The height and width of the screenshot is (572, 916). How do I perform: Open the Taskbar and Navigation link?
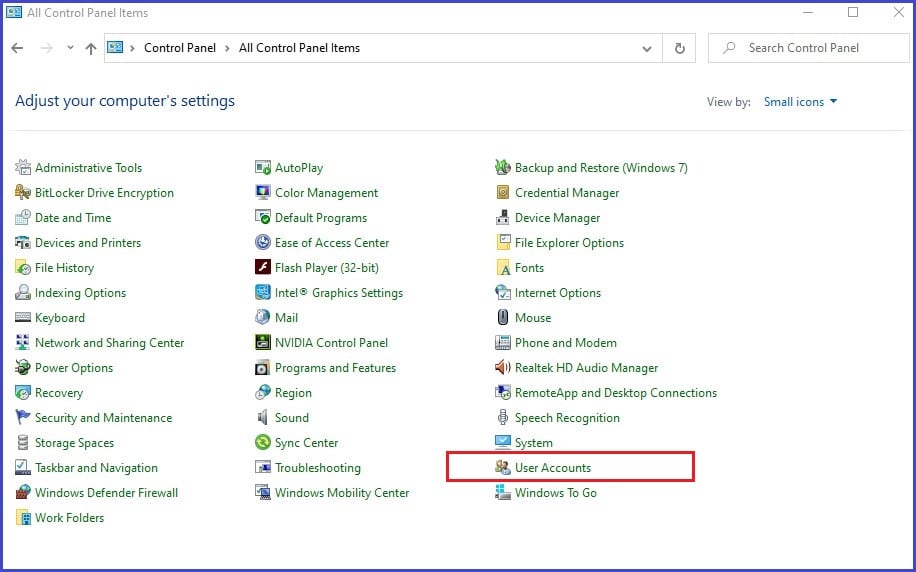pos(96,468)
